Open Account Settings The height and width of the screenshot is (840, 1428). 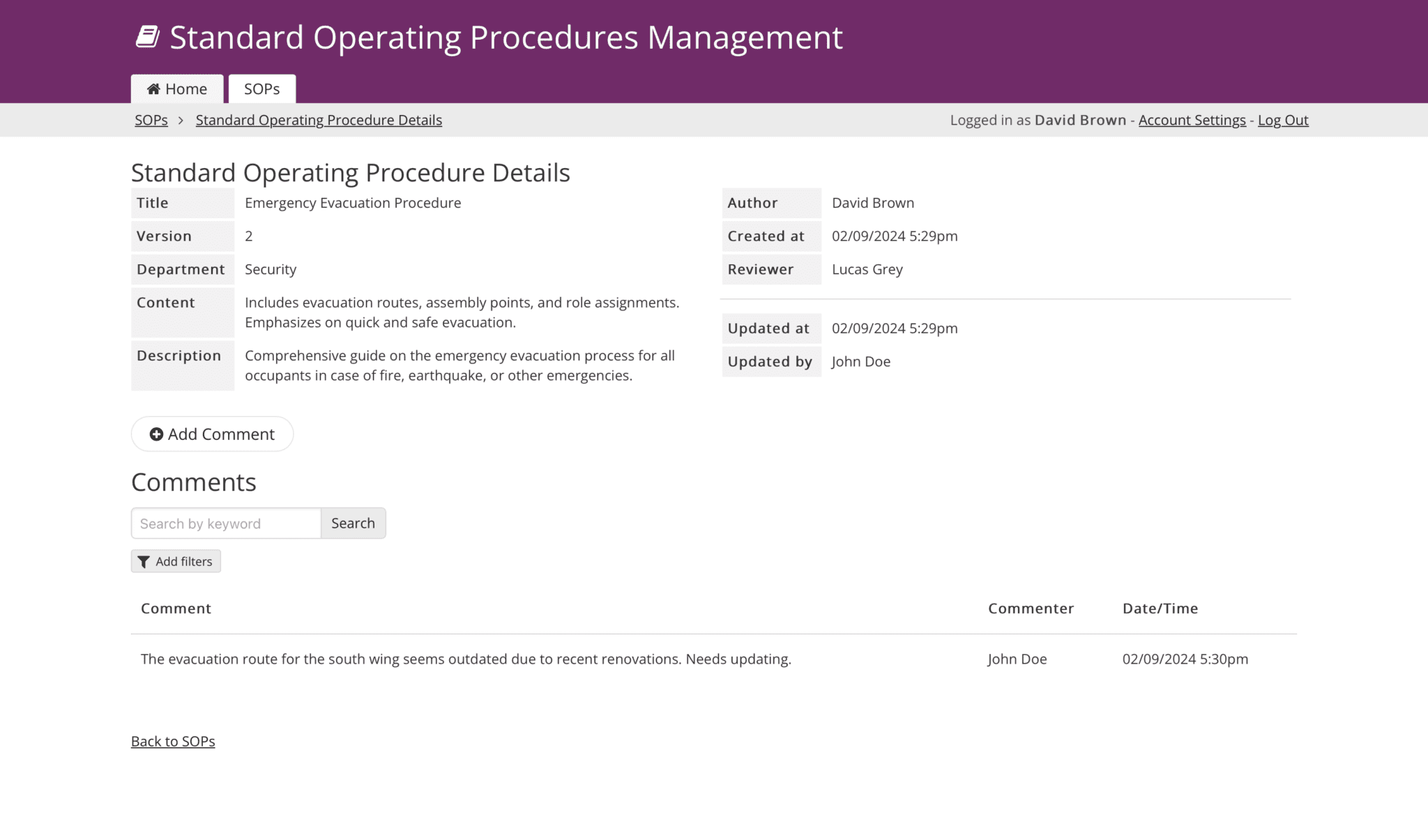[x=1192, y=120]
